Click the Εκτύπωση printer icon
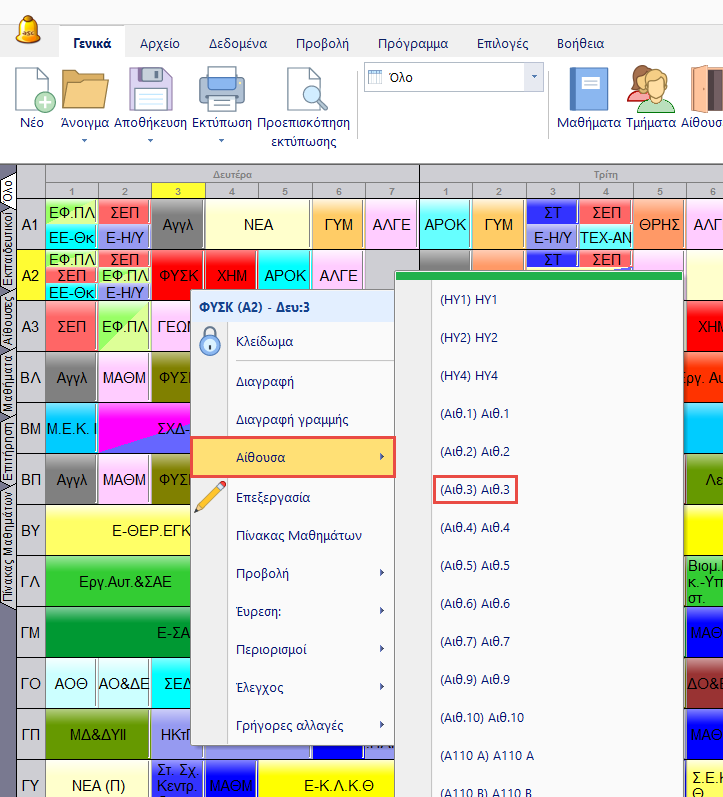The width and height of the screenshot is (723, 797). [221, 92]
